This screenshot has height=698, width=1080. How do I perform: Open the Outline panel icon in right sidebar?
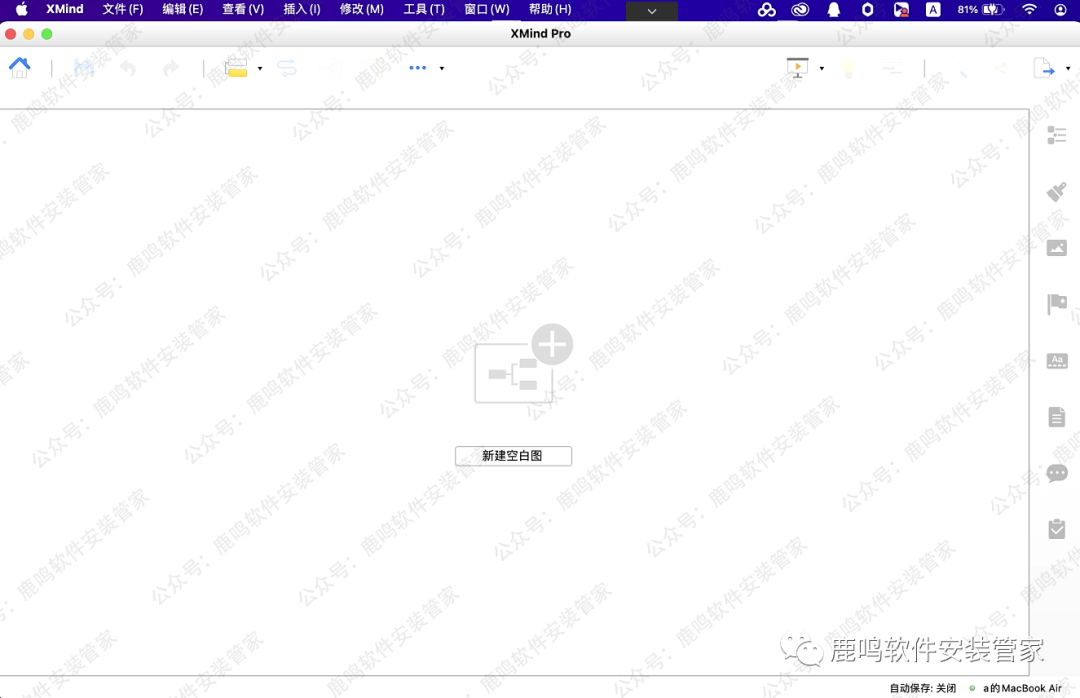[1057, 134]
